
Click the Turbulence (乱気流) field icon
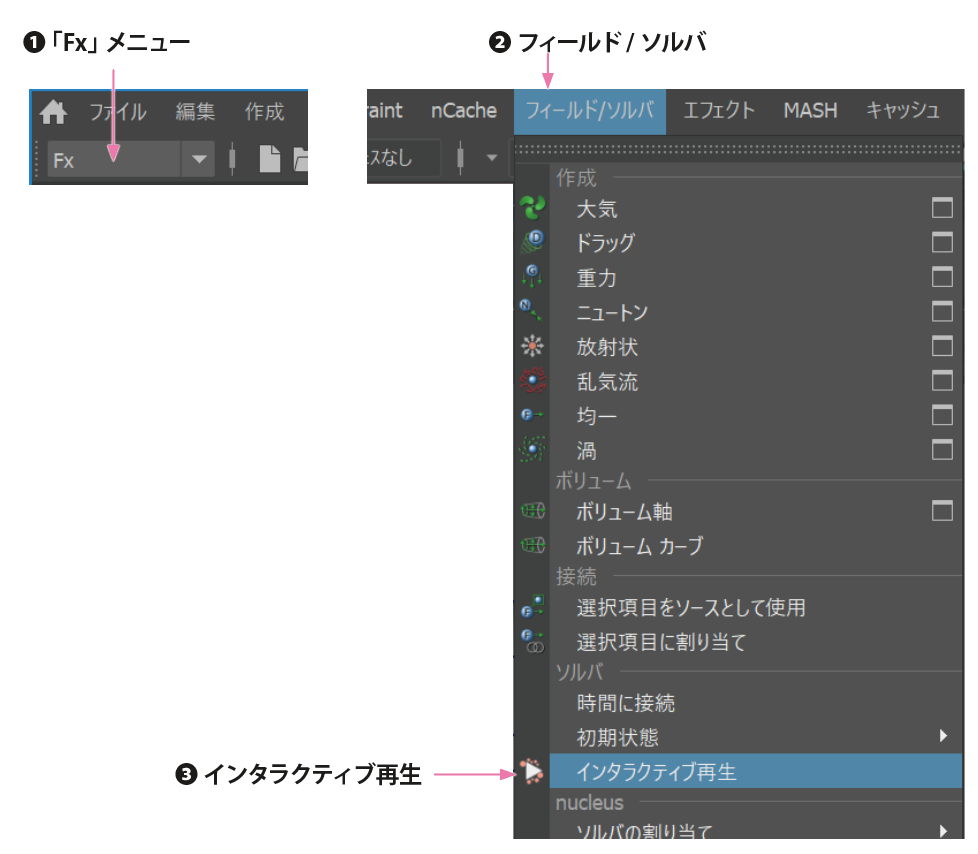[532, 381]
